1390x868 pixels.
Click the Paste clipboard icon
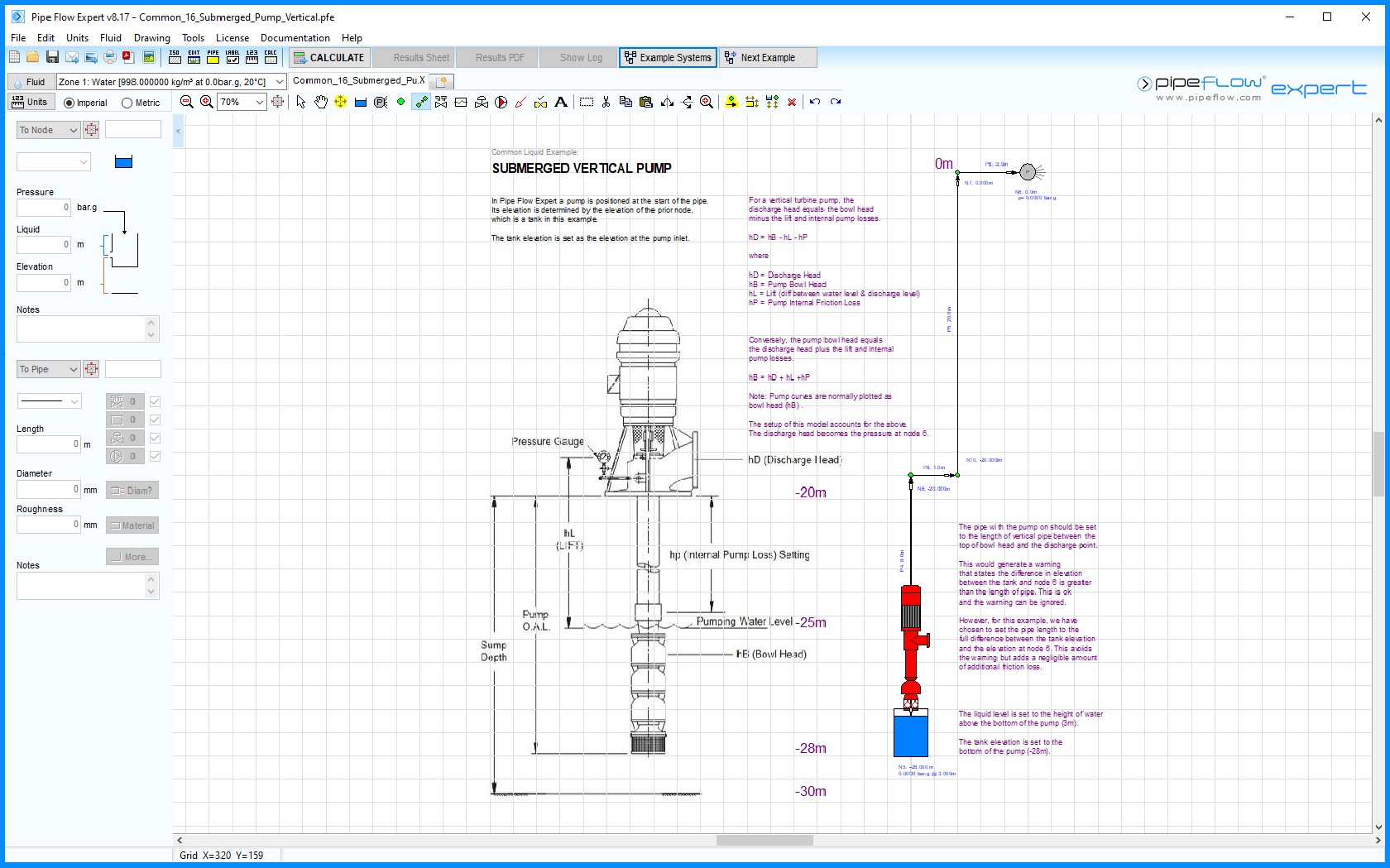pyautogui.click(x=646, y=102)
